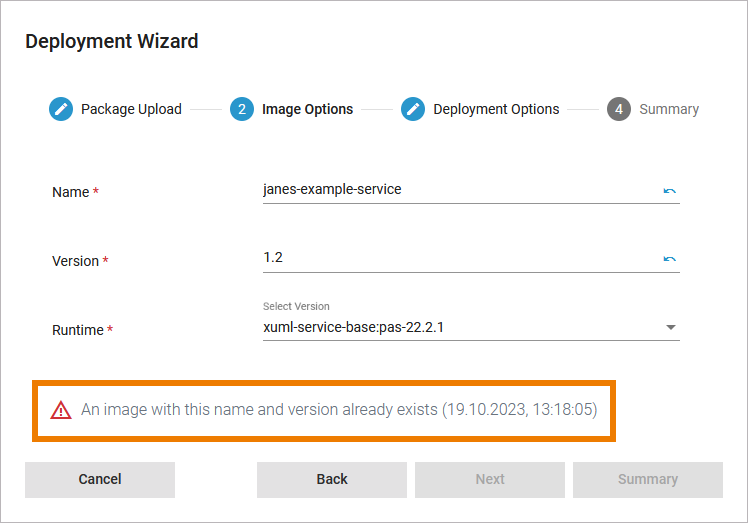Select the Image Options step label
748x523 pixels.
click(x=307, y=109)
